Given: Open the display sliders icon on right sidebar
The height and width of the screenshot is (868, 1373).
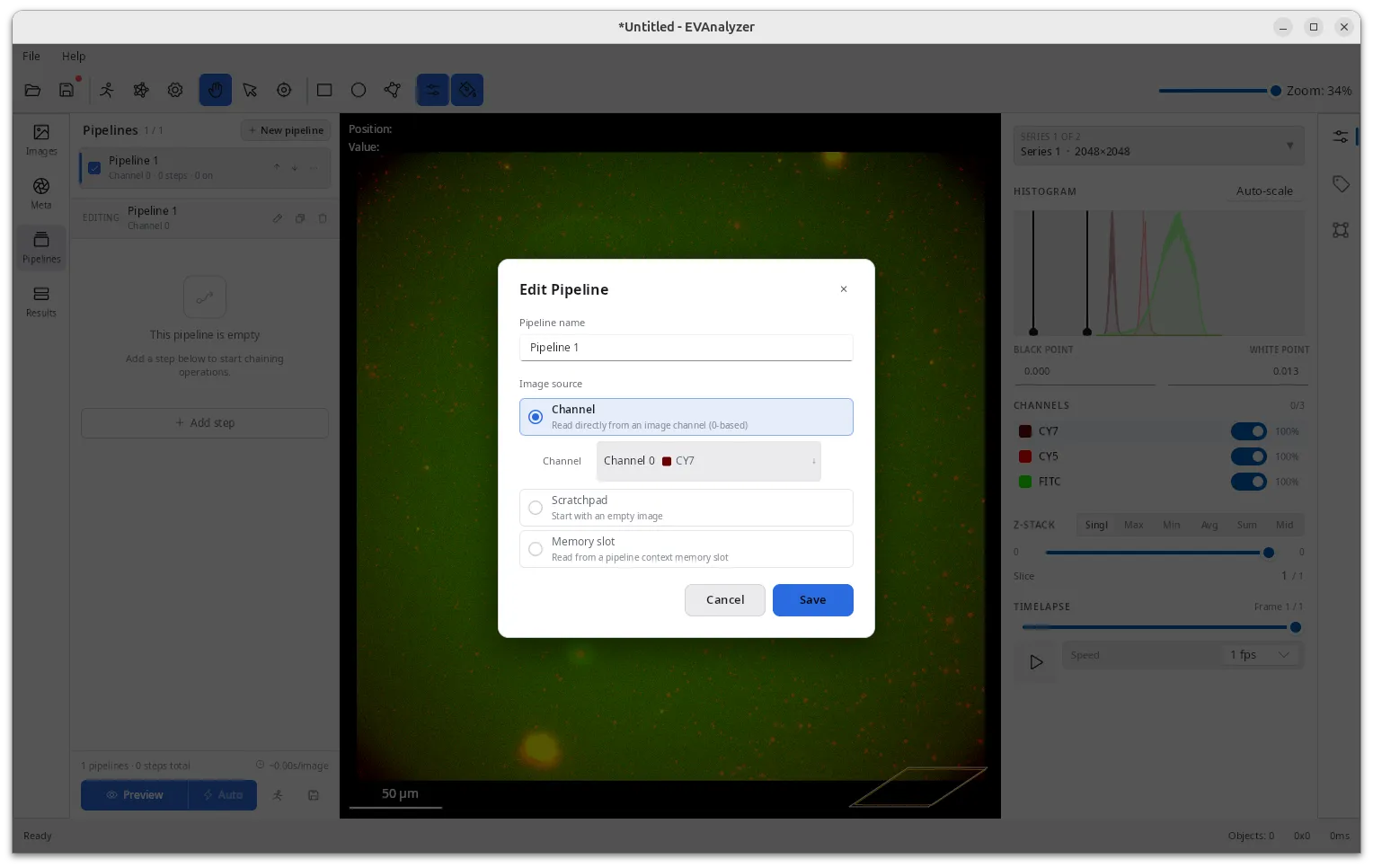Looking at the screenshot, I should tap(1341, 137).
